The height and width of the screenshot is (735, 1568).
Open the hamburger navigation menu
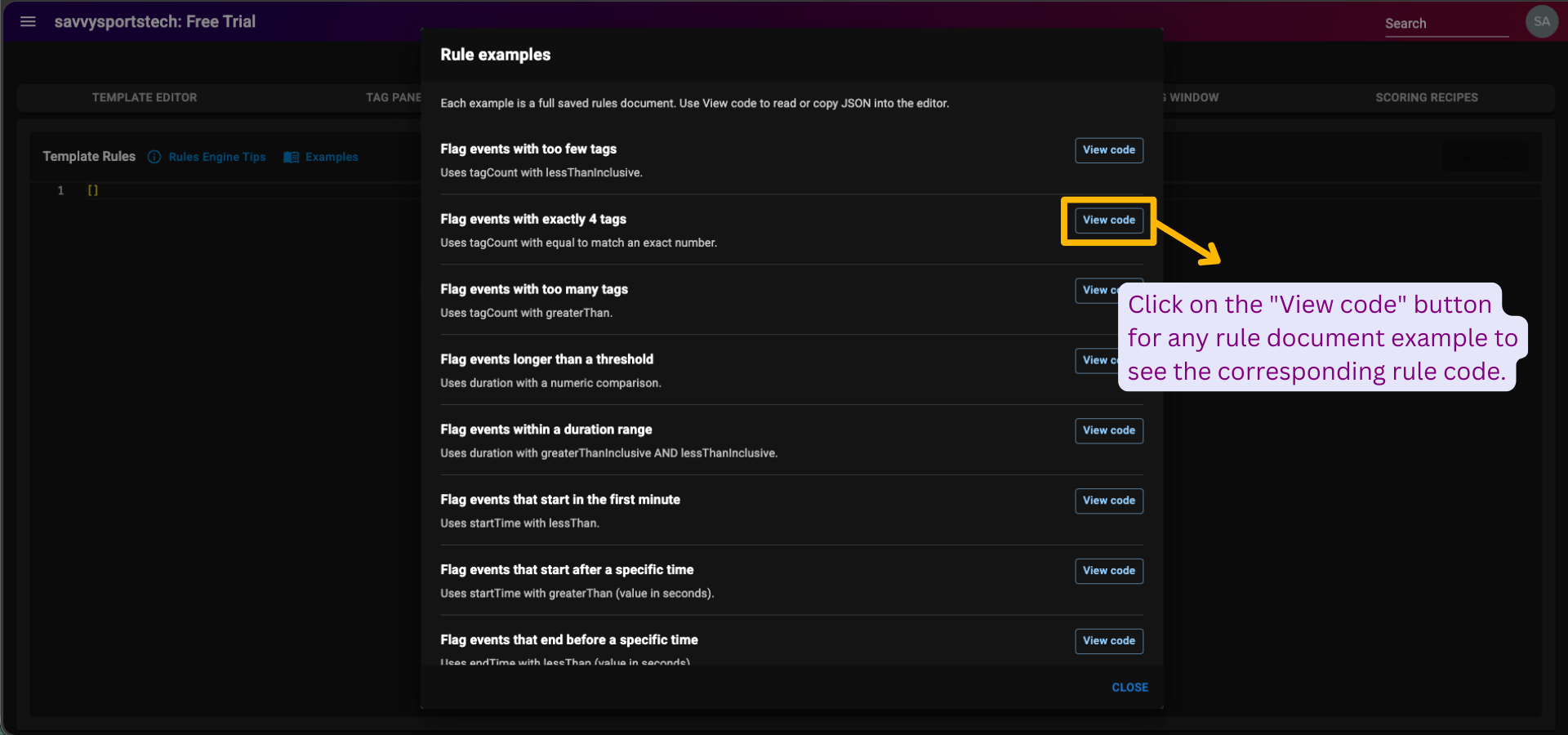[28, 22]
